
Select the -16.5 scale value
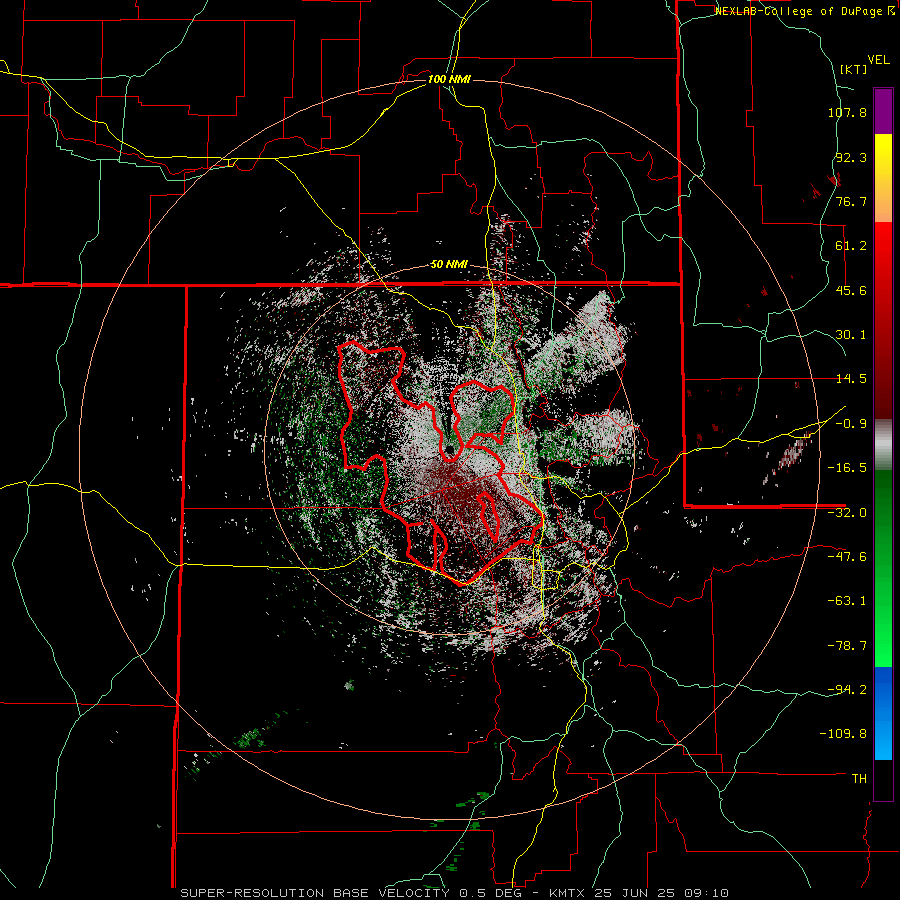click(847, 468)
